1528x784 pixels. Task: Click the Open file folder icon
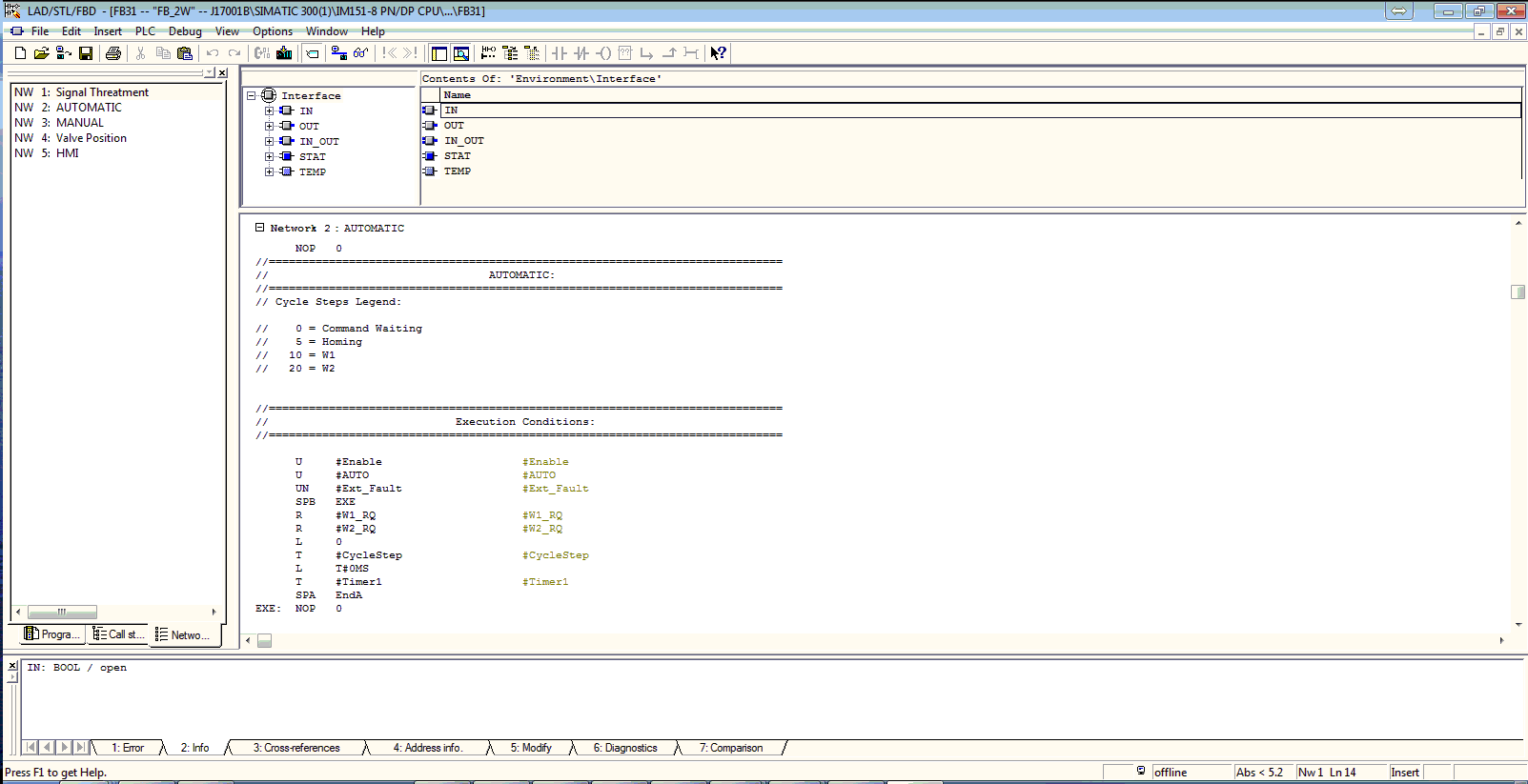41,53
